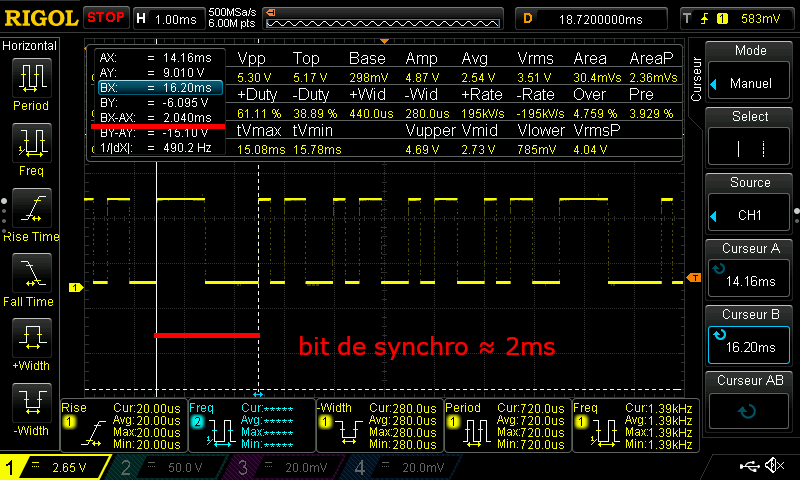Select the Freq measurement icon
The height and width of the screenshot is (480, 800).
(32, 143)
